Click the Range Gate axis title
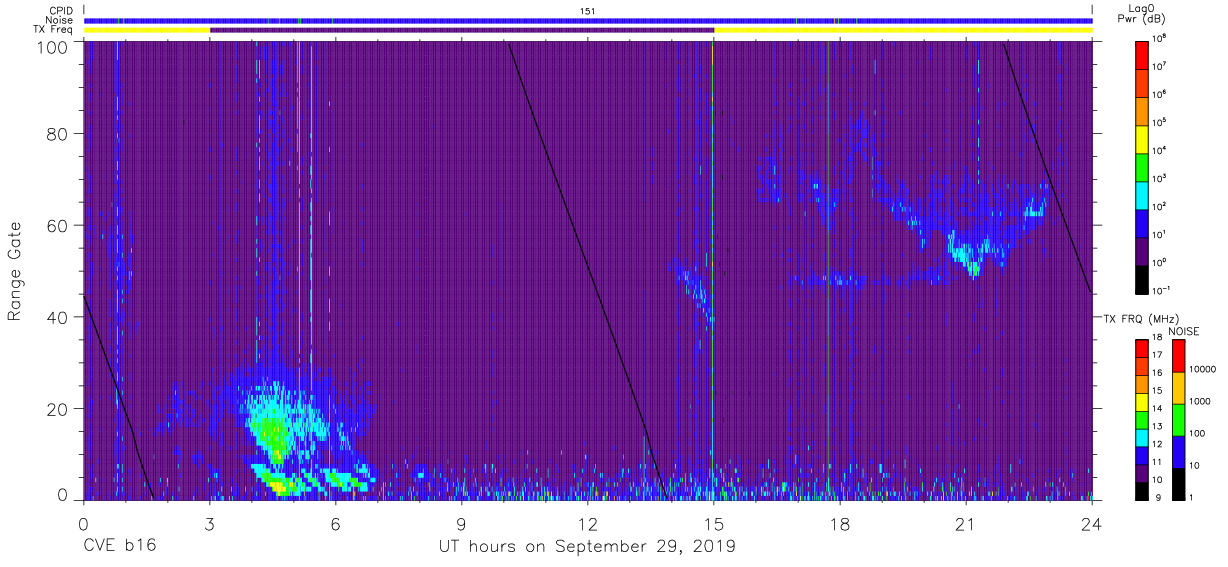Screen dimensions: 1228x567 click(15, 271)
